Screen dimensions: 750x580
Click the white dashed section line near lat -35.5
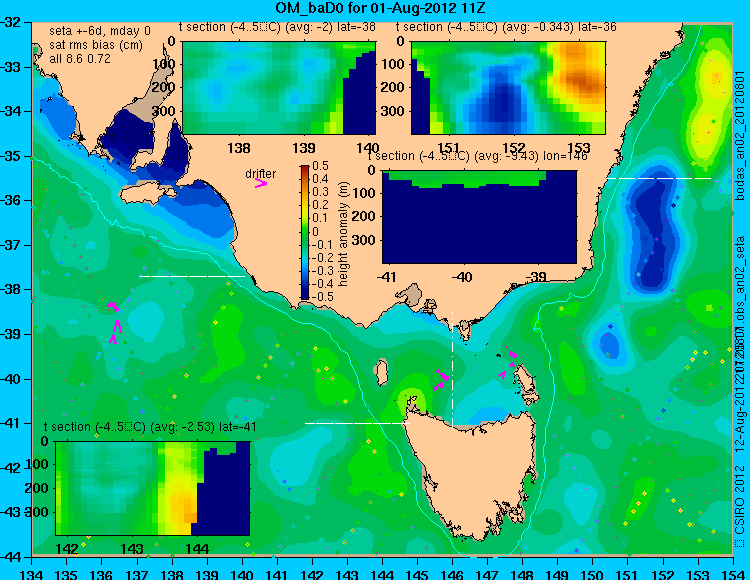point(659,178)
